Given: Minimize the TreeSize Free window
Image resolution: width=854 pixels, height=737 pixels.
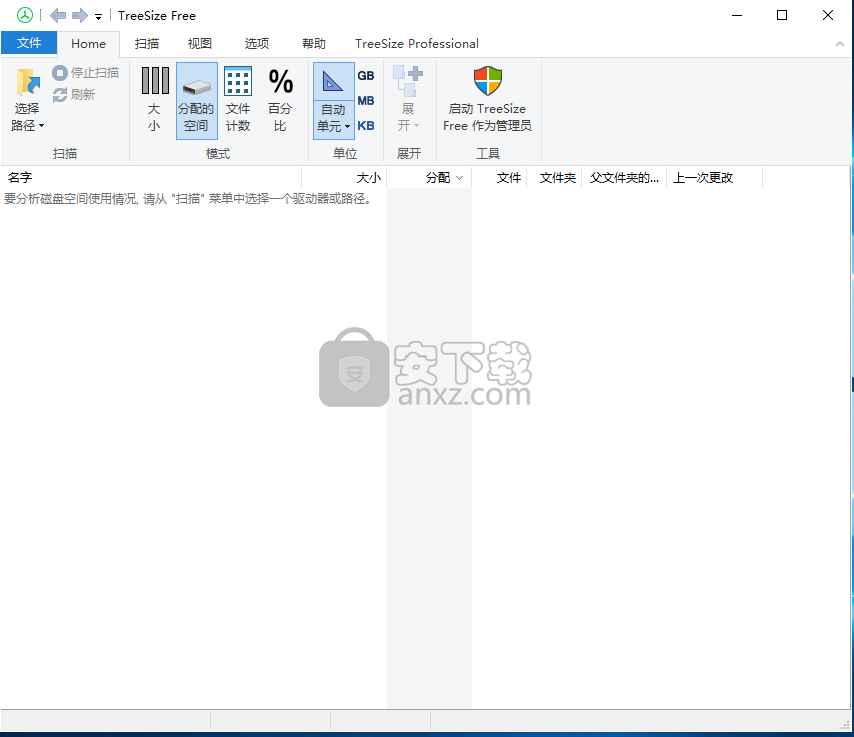Looking at the screenshot, I should tap(737, 15).
